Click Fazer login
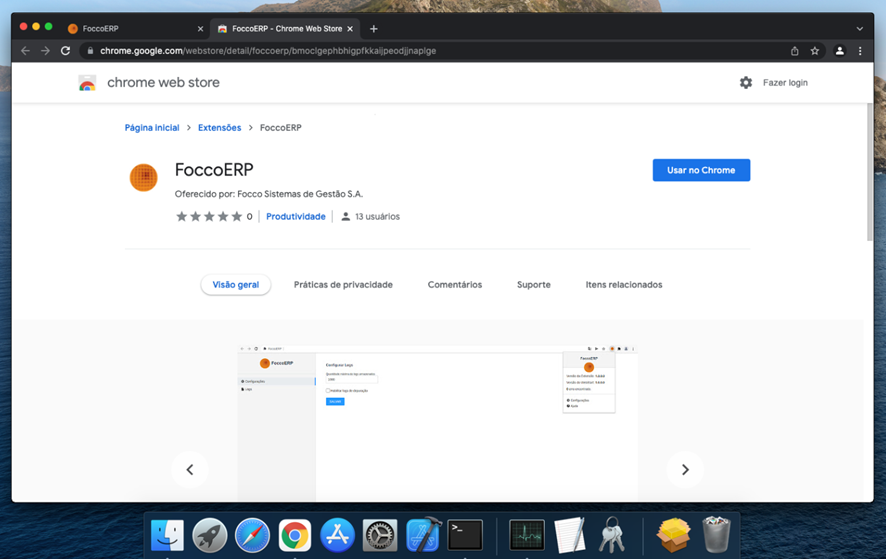 [785, 83]
